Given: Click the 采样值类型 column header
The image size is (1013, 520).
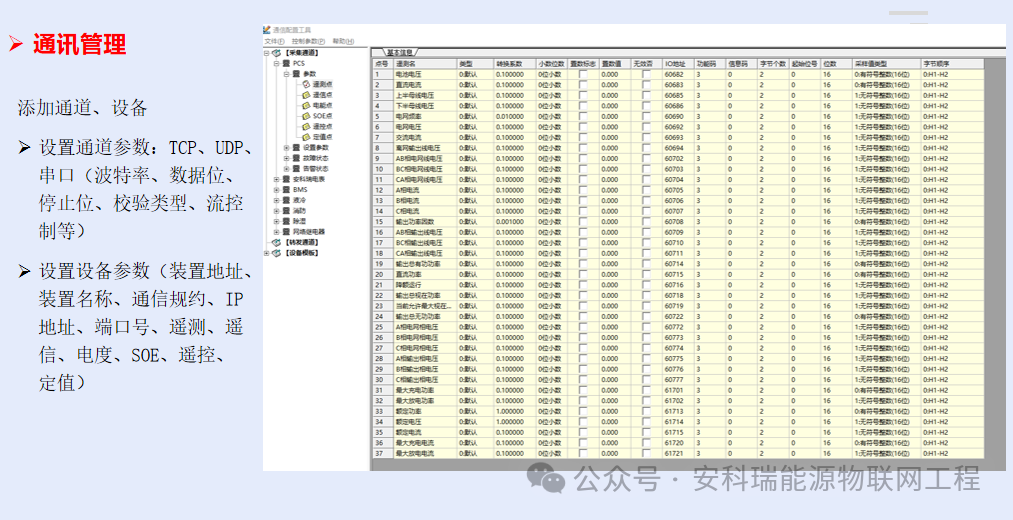Looking at the screenshot, I should point(887,64).
